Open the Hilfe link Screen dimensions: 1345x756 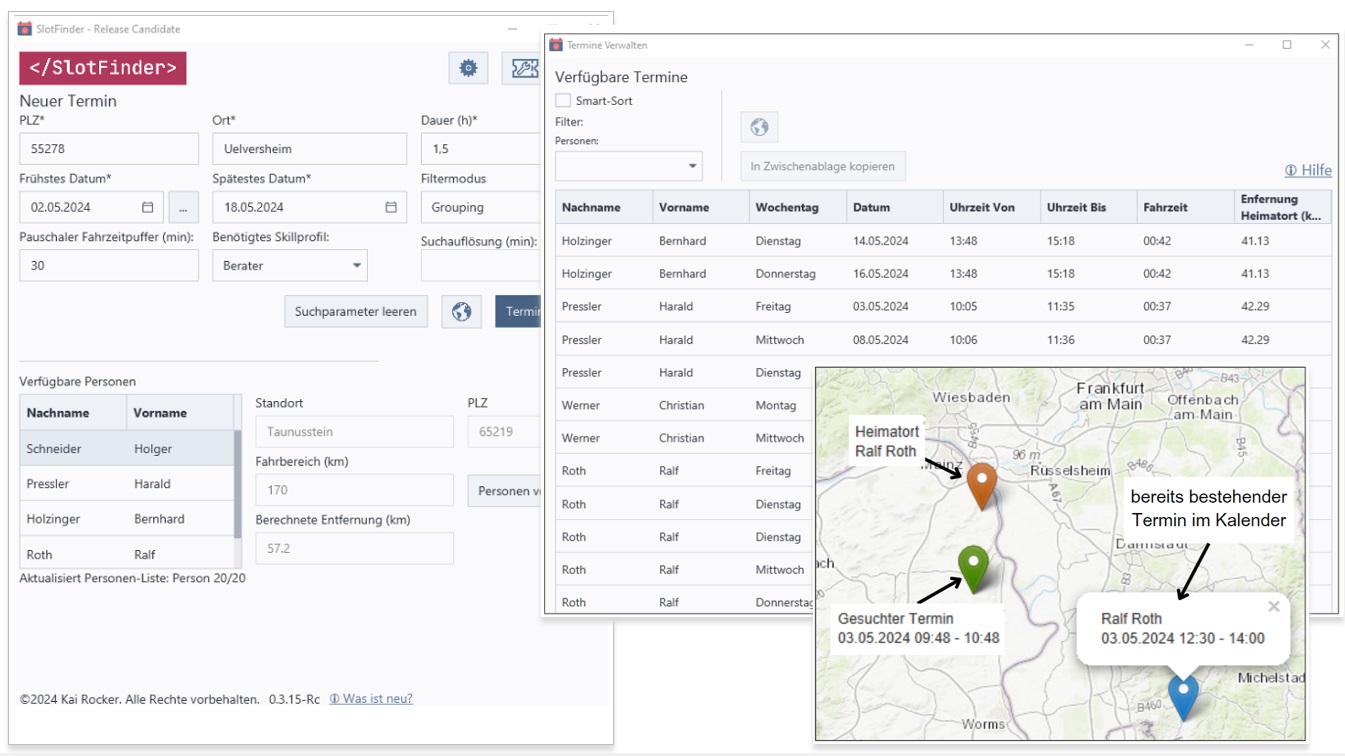click(1308, 170)
